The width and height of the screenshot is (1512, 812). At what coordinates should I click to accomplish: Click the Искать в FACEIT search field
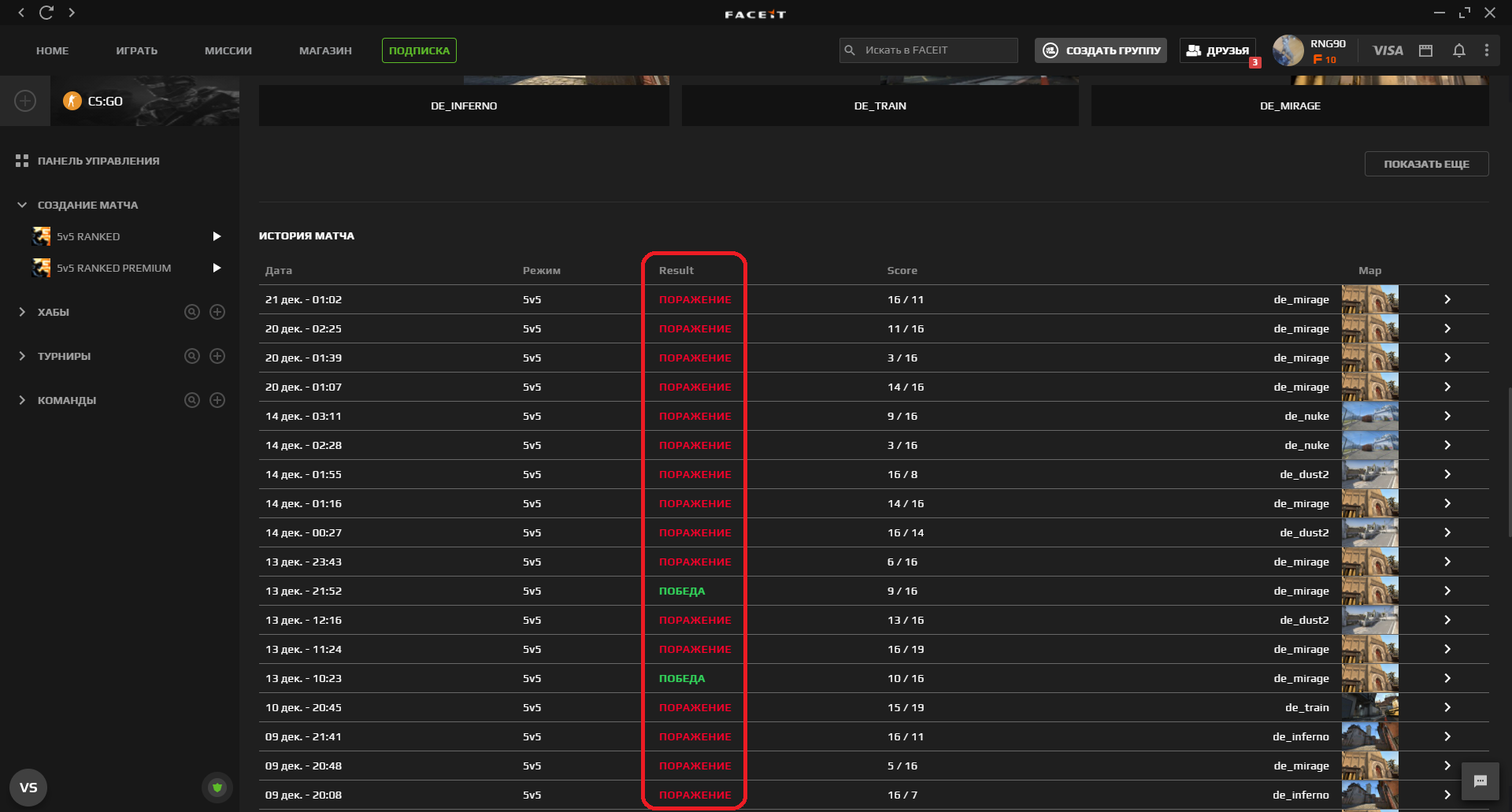[x=928, y=50]
